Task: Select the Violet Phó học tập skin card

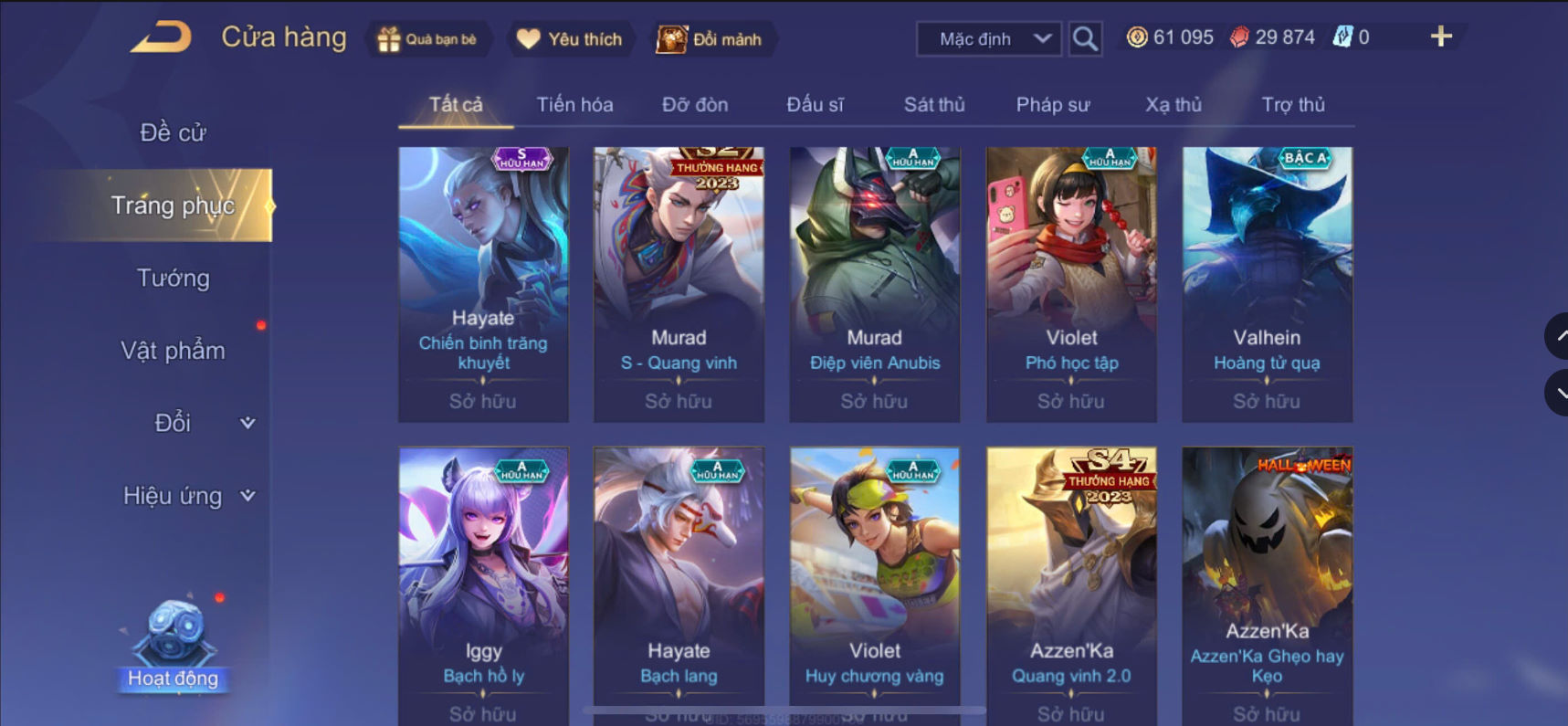Action: [1071, 284]
